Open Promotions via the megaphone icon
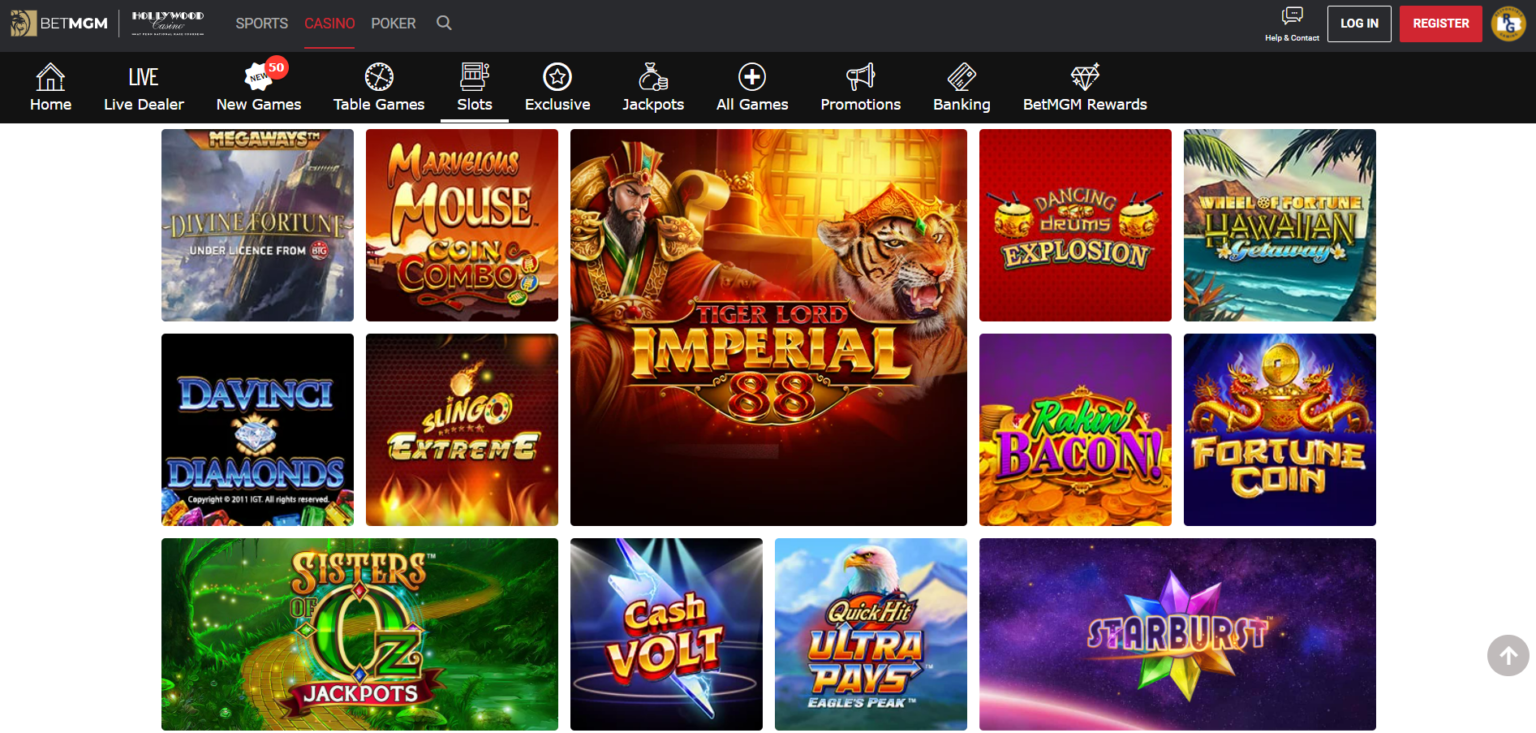The height and width of the screenshot is (733, 1536). coord(861,77)
